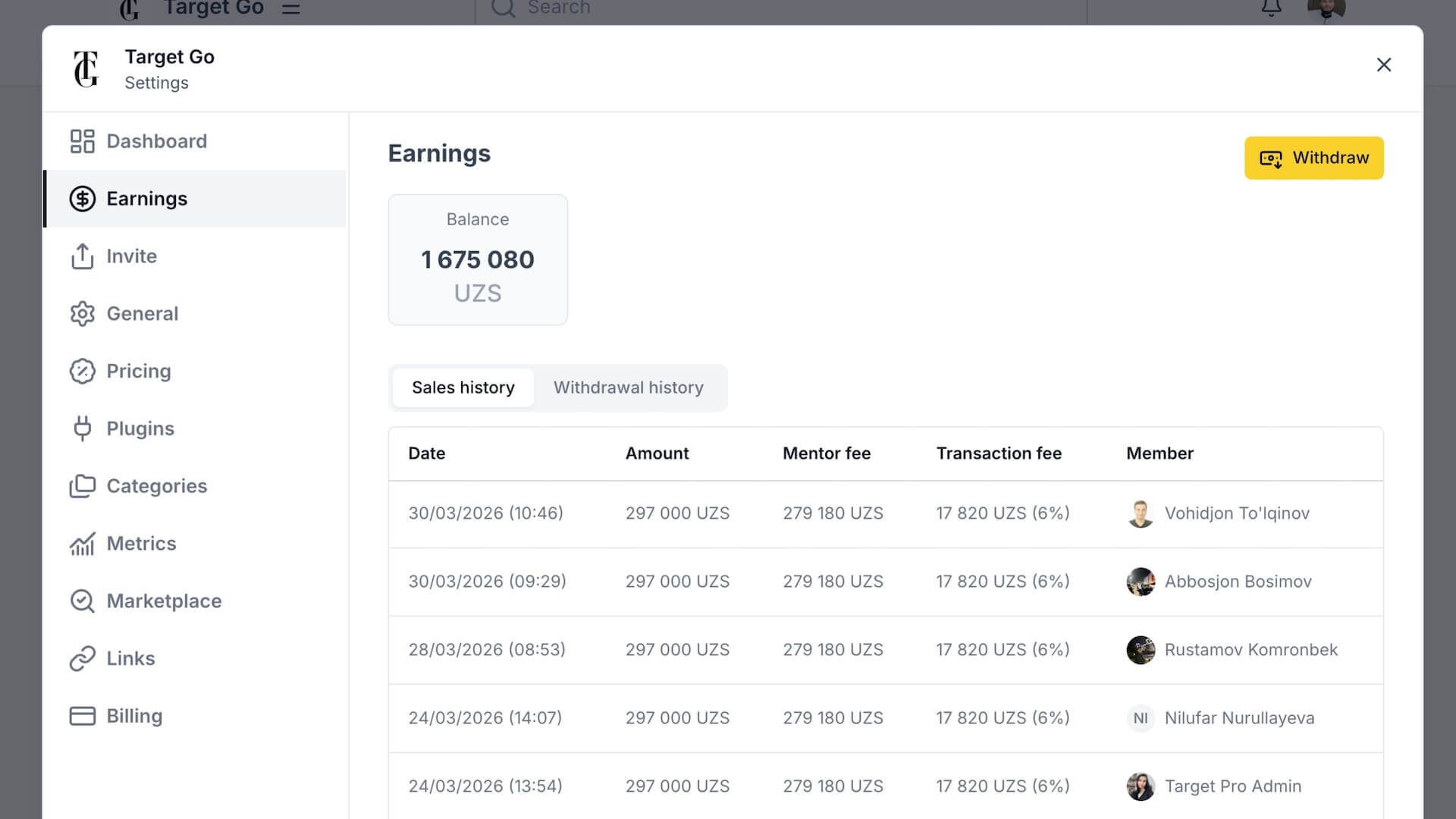This screenshot has width=1456, height=819.
Task: Click member name Nilufar Nurullayeva
Action: tap(1240, 718)
